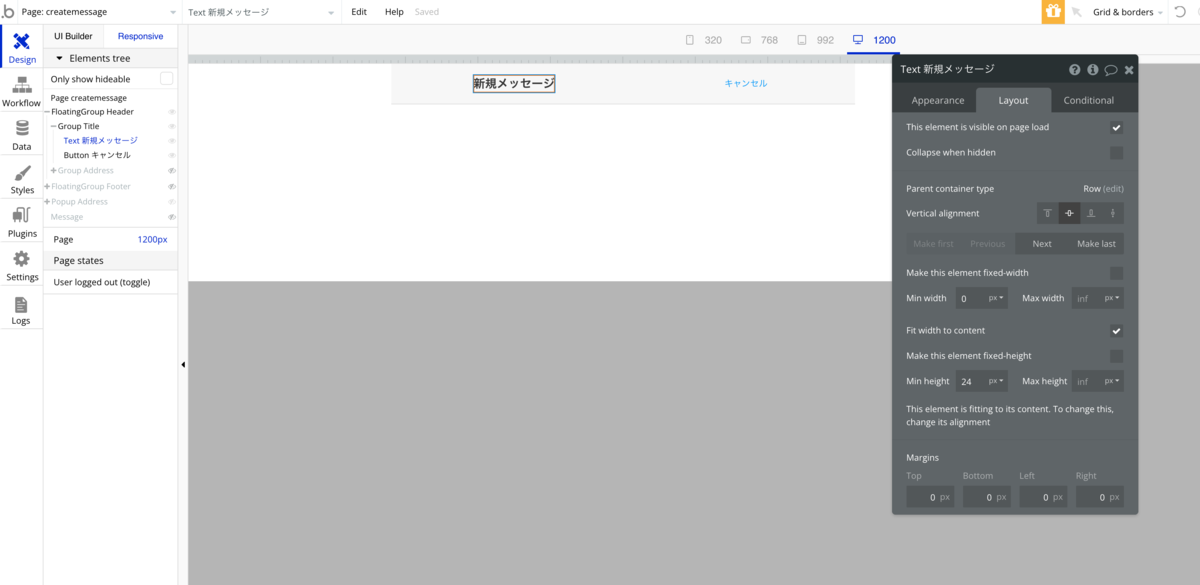The image size is (1200, 585).
Task: Open the Styles section
Action: (x=21, y=179)
